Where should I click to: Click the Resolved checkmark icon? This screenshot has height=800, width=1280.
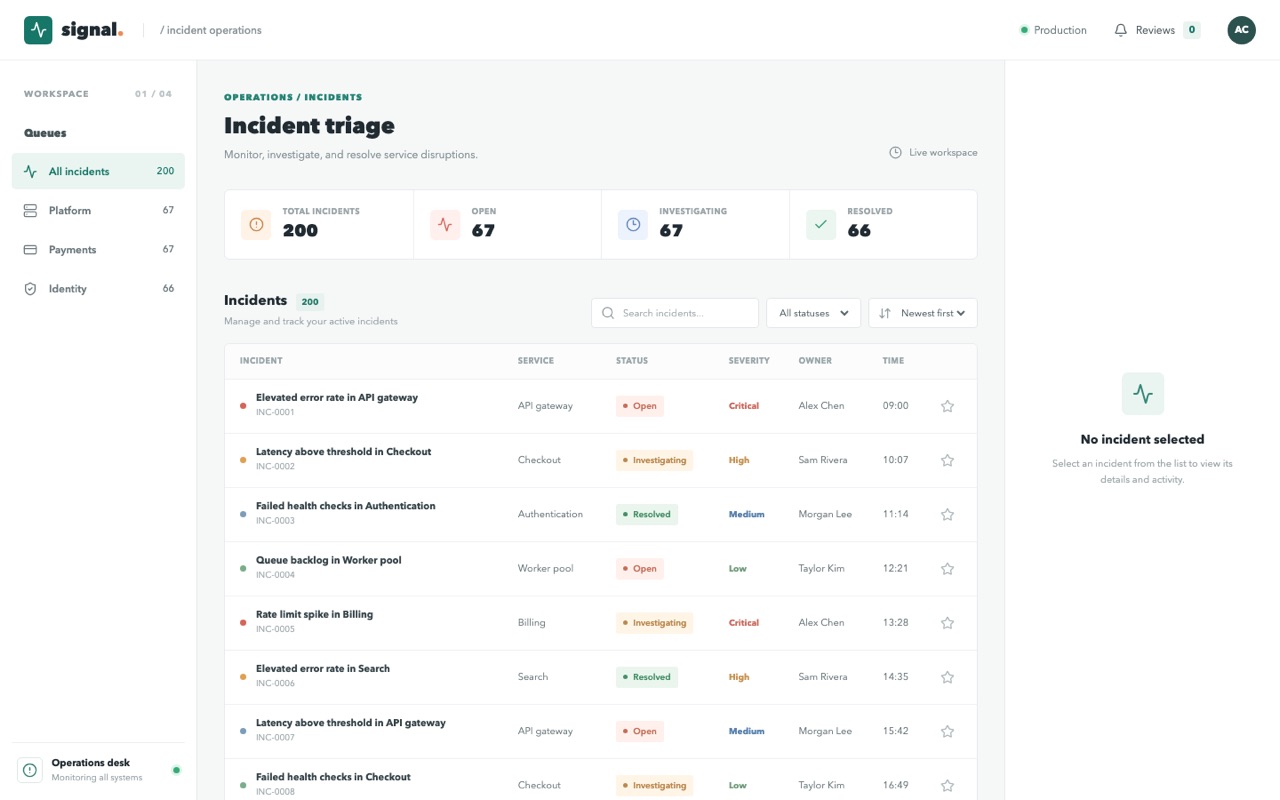[821, 225]
